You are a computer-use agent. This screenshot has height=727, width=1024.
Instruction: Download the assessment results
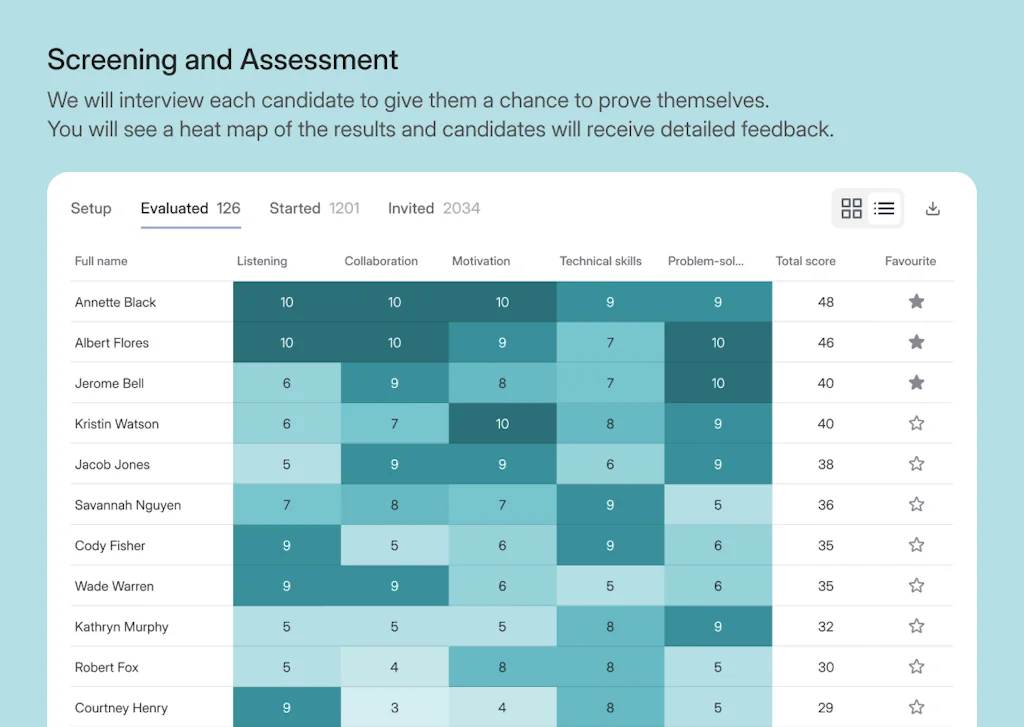pyautogui.click(x=933, y=208)
